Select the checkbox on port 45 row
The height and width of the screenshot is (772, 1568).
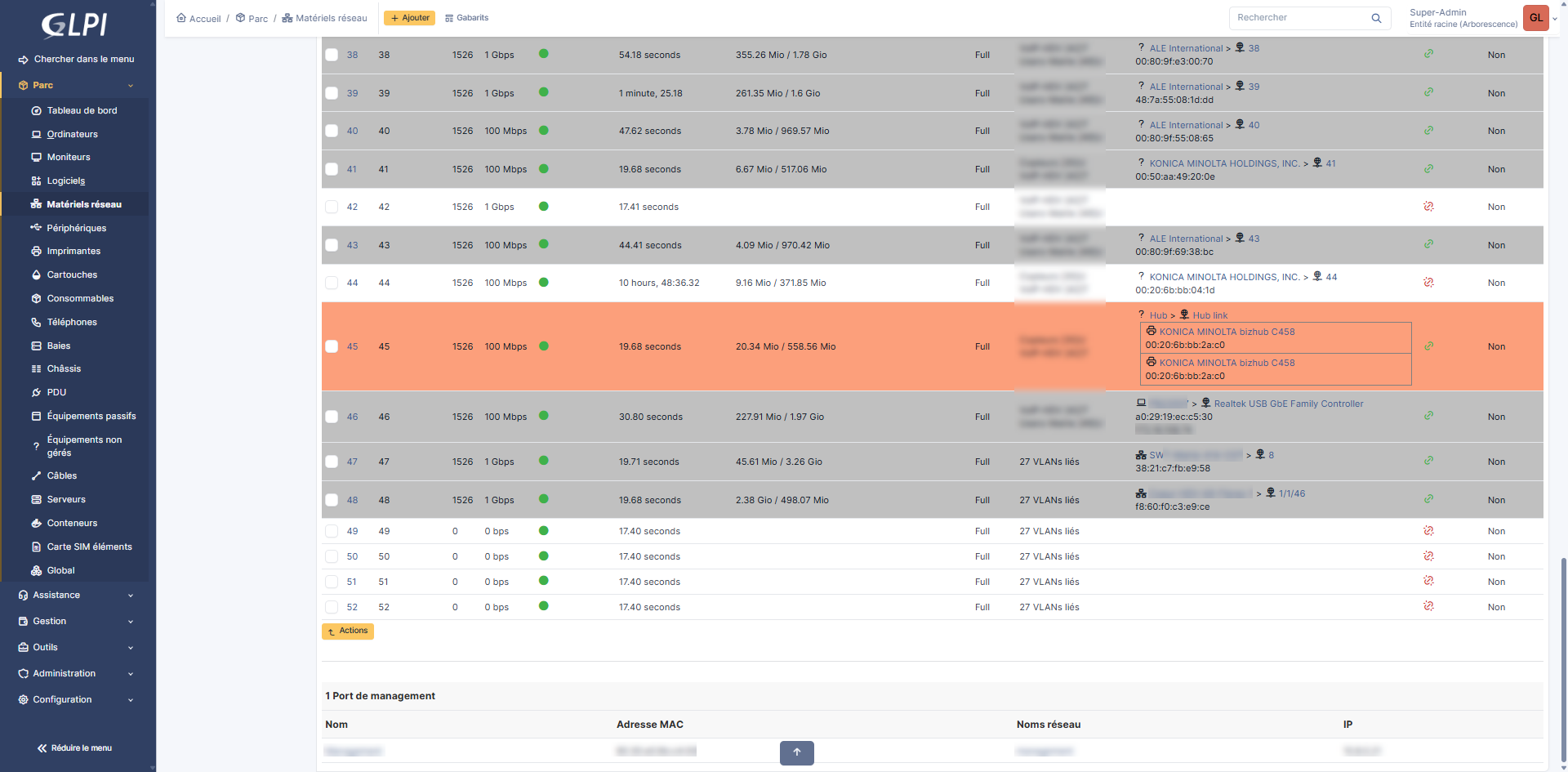point(332,346)
